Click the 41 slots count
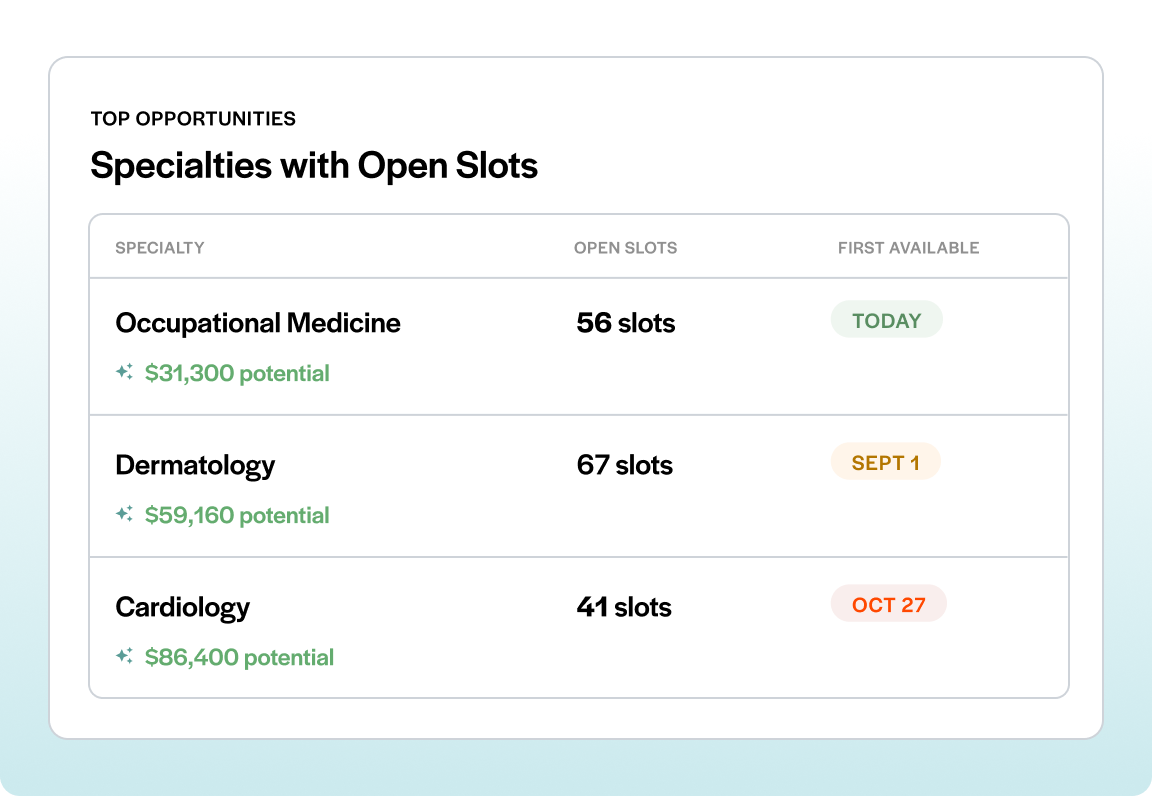The height and width of the screenshot is (796, 1152). tap(624, 606)
